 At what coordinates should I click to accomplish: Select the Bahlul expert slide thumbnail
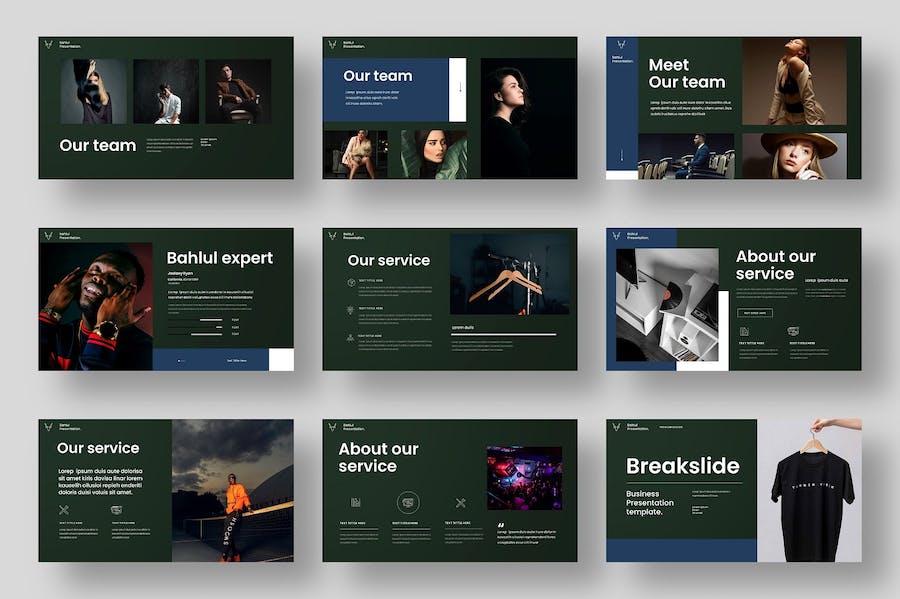coord(166,299)
